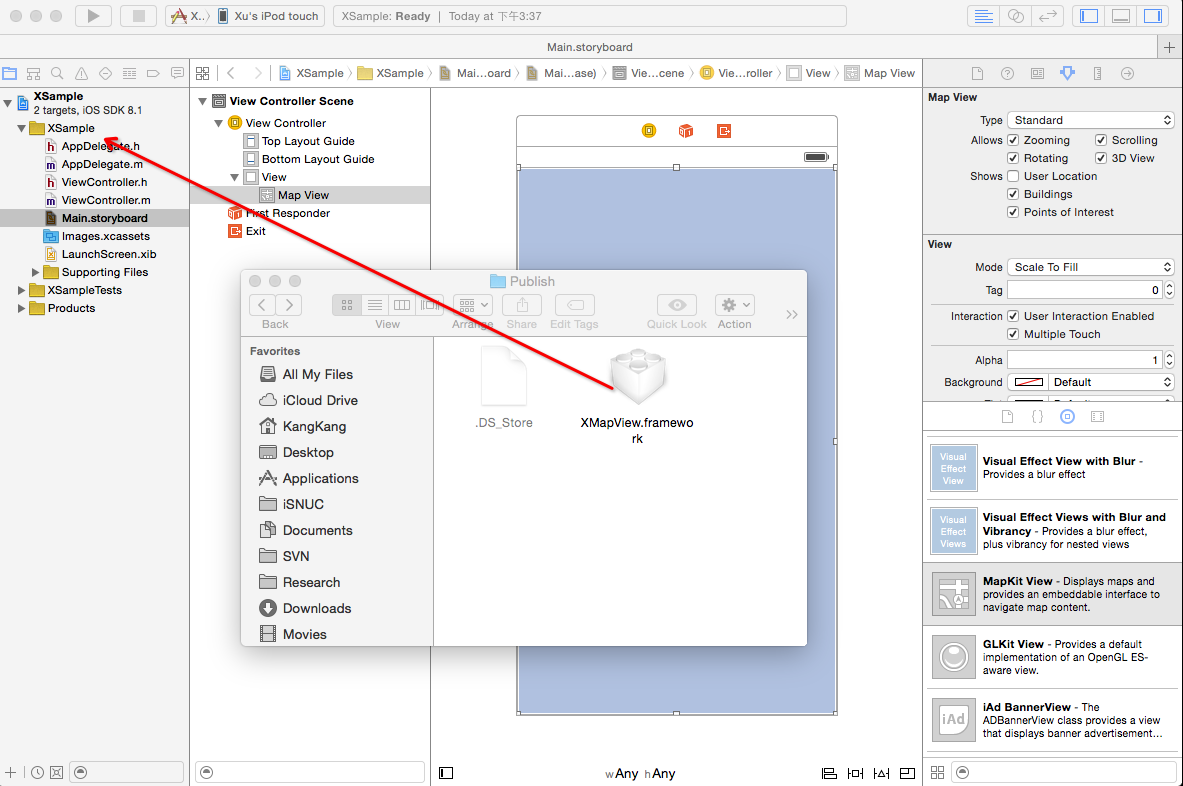1183x786 pixels.
Task: Select the Attributes inspector icon
Action: click(1067, 73)
